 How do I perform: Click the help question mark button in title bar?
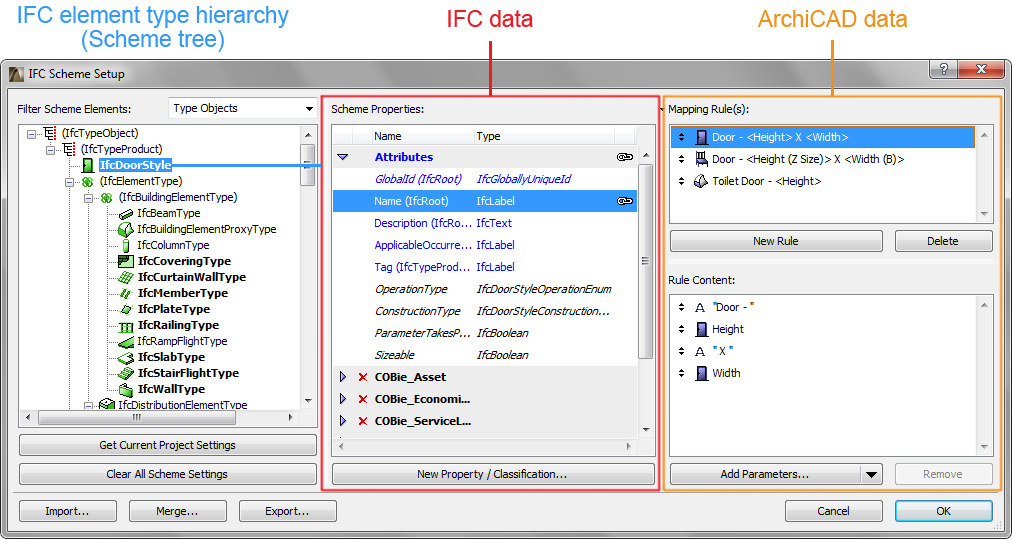pyautogui.click(x=944, y=69)
